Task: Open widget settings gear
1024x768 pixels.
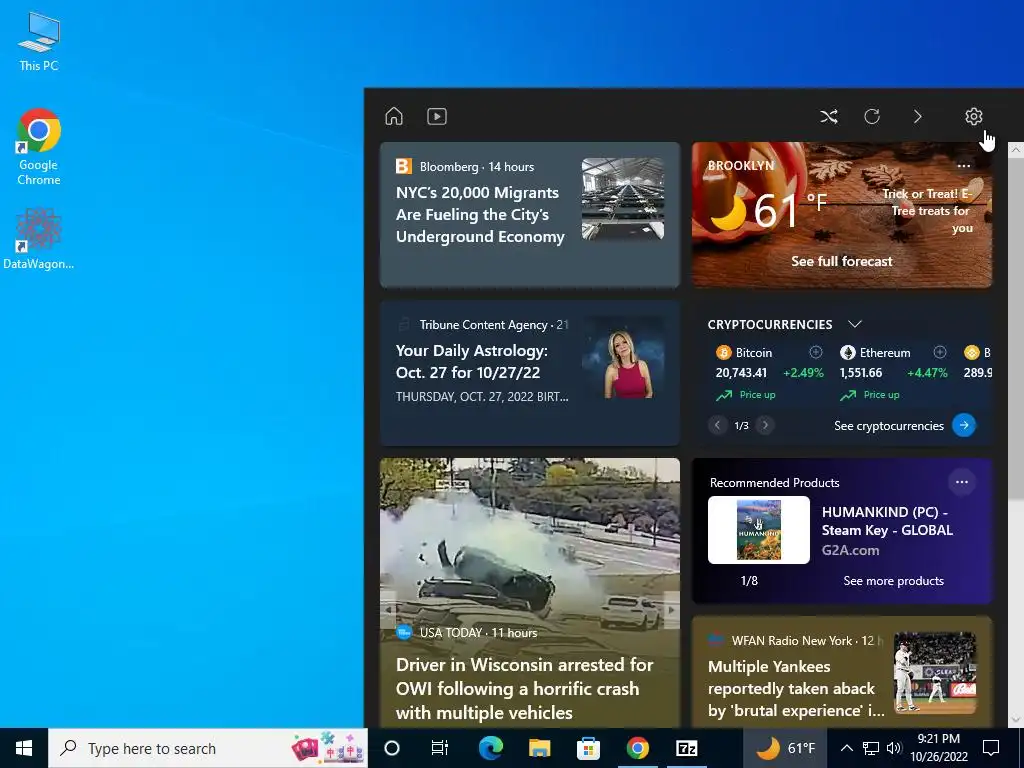Action: coord(974,116)
